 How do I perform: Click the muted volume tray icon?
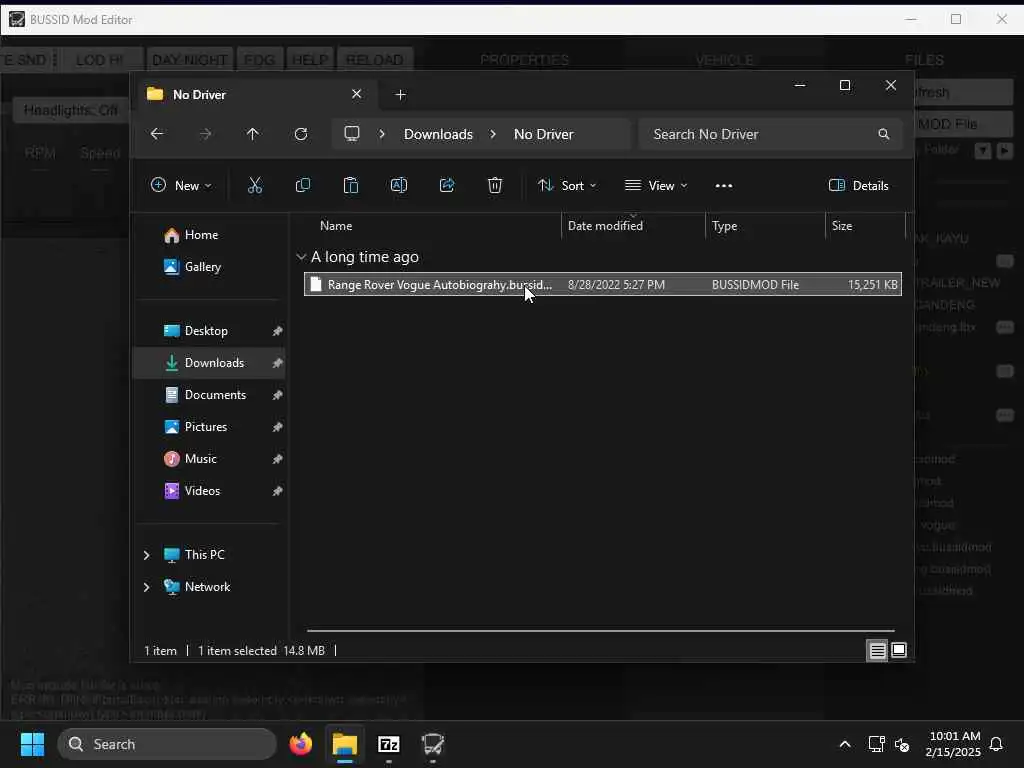[902, 744]
